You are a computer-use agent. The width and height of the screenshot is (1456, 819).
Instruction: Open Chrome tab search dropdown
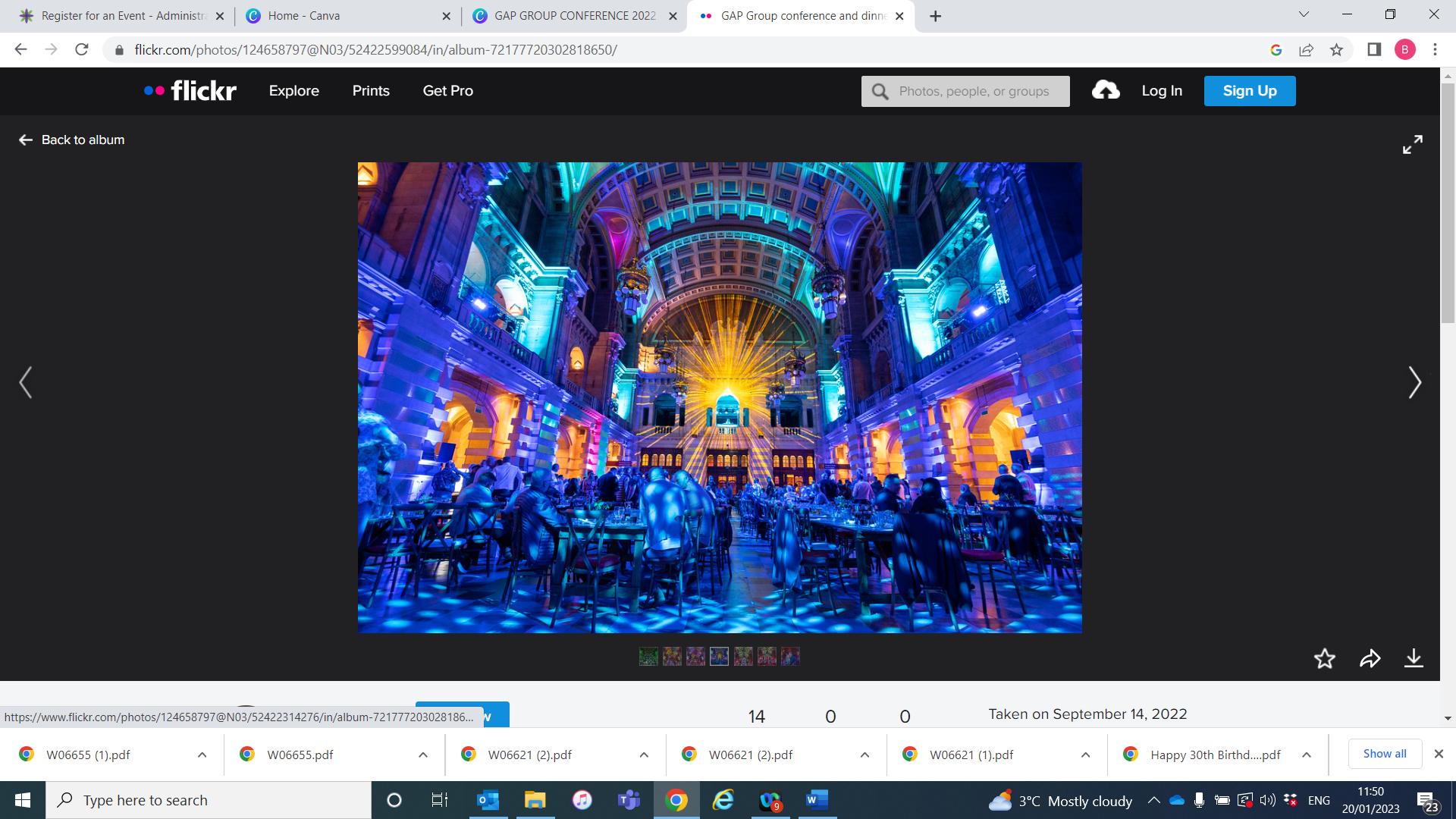1304,14
